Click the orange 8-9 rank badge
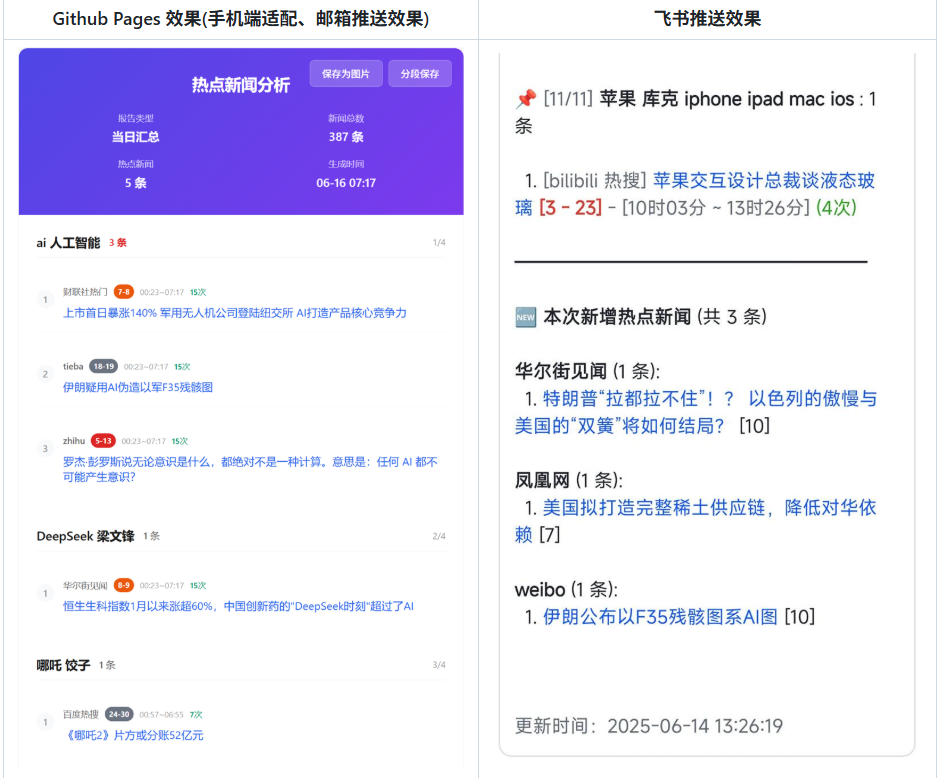Image resolution: width=937 pixels, height=778 pixels. 123,585
